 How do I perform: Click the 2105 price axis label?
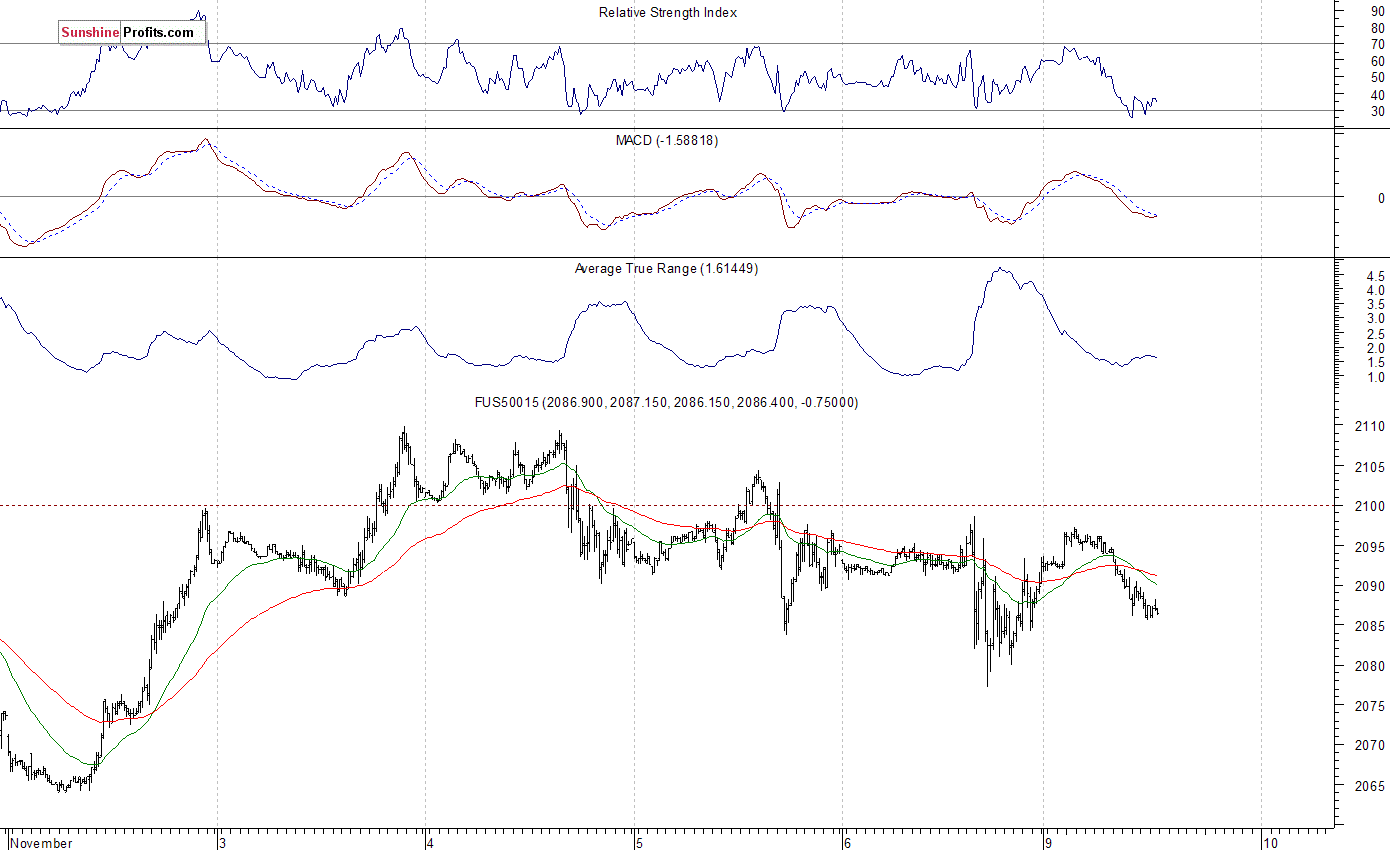click(1370, 467)
